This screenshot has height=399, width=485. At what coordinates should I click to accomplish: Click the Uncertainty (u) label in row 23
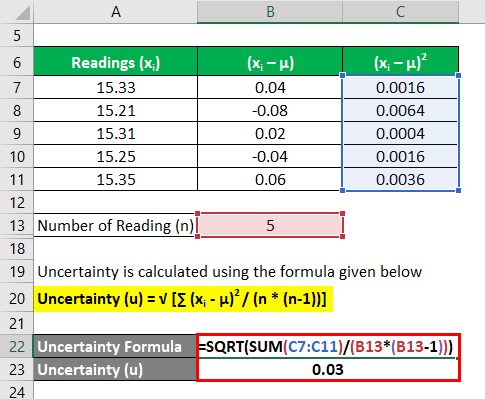pyautogui.click(x=115, y=369)
